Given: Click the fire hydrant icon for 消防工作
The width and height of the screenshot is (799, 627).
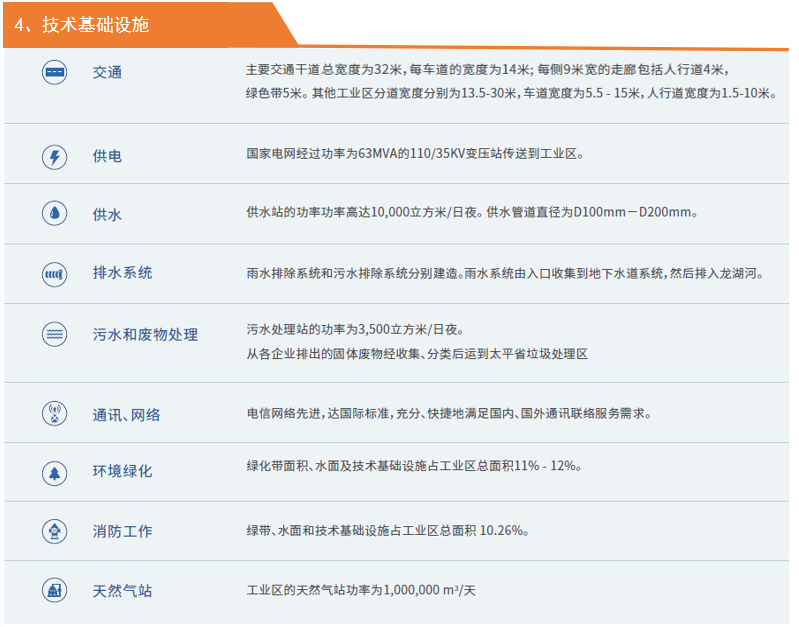Looking at the screenshot, I should pyautogui.click(x=54, y=531).
